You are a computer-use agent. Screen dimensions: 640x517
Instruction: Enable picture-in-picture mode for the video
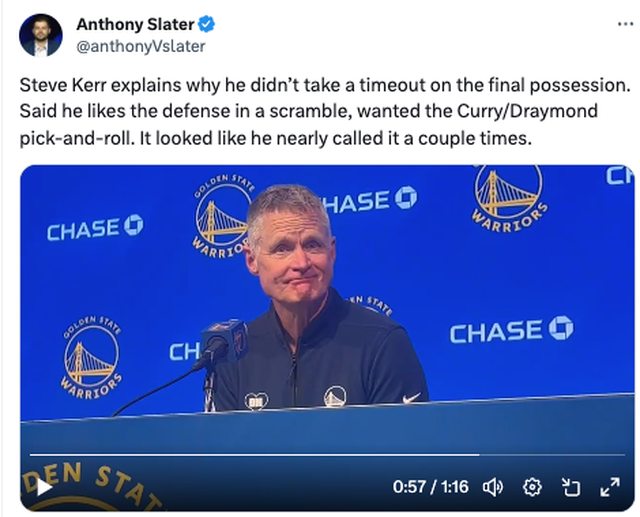point(571,487)
